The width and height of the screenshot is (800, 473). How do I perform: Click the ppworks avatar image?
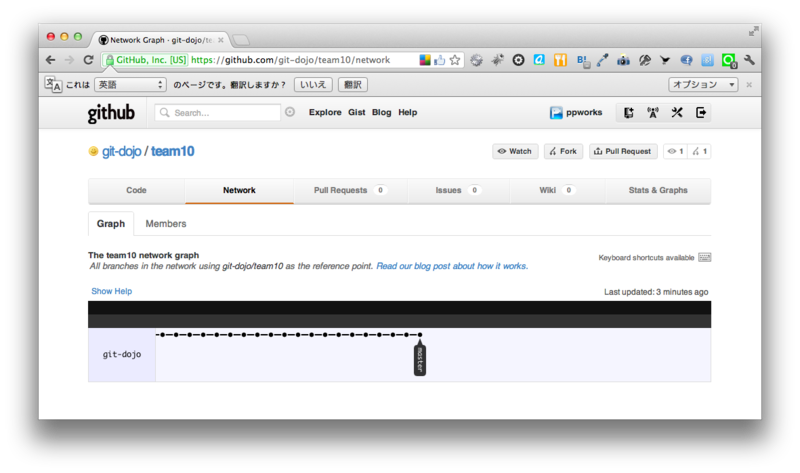(x=556, y=113)
